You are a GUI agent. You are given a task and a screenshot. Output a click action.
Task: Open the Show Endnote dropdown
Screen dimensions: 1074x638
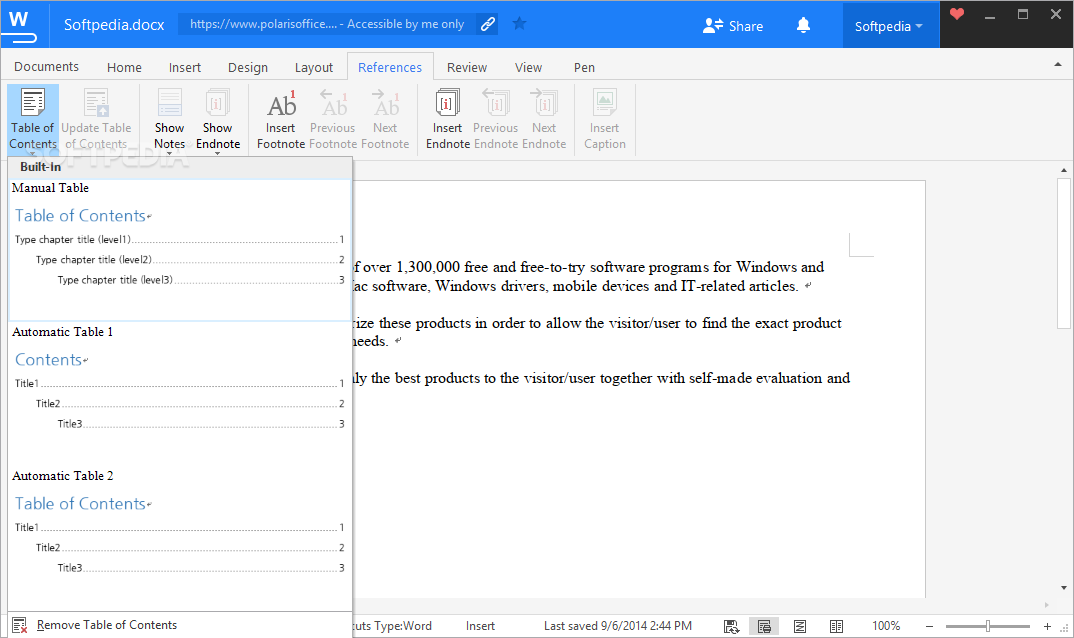click(x=218, y=119)
